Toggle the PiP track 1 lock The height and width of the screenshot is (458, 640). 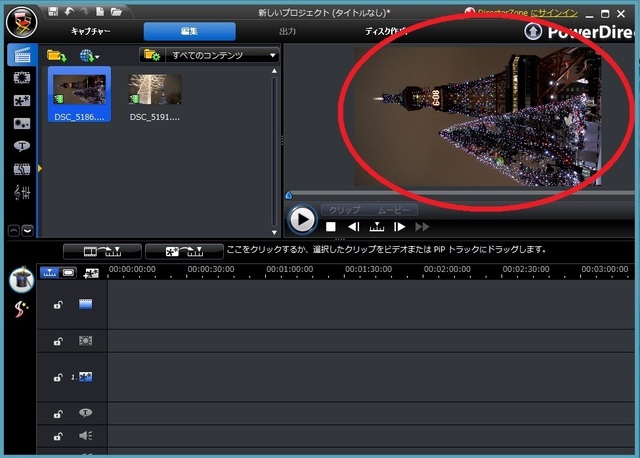tap(58, 378)
